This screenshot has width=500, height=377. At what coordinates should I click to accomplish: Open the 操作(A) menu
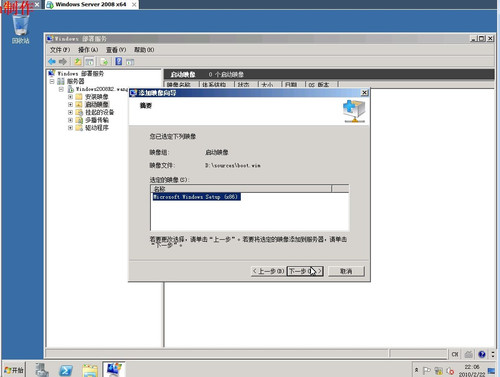88,50
